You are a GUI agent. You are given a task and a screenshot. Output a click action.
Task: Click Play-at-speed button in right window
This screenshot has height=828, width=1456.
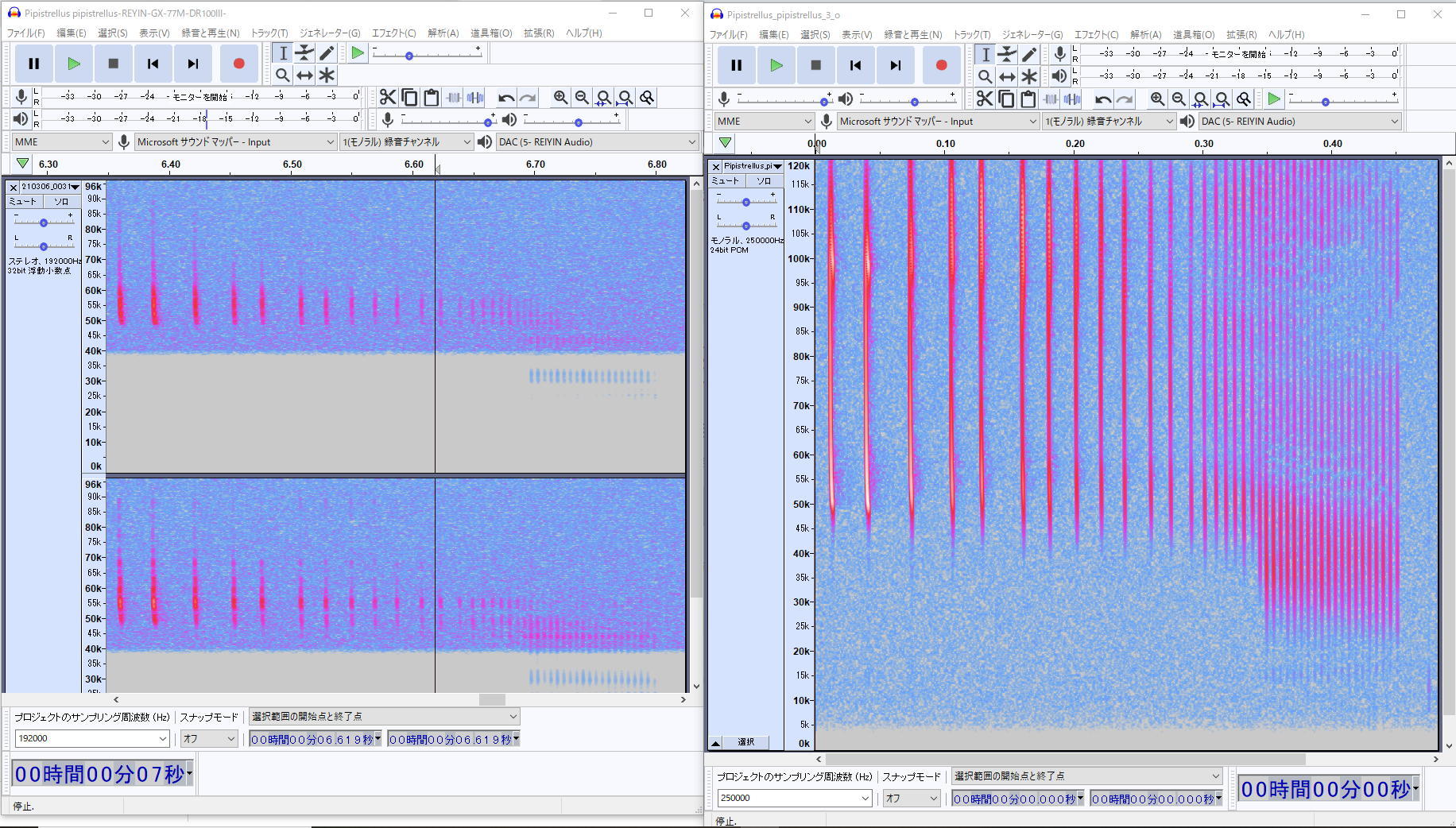(1274, 99)
